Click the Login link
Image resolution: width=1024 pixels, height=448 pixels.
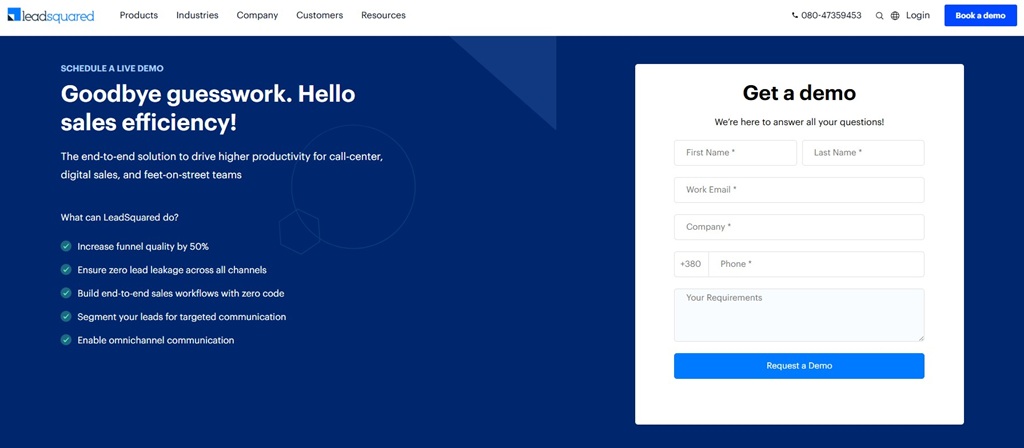pyautogui.click(x=917, y=16)
